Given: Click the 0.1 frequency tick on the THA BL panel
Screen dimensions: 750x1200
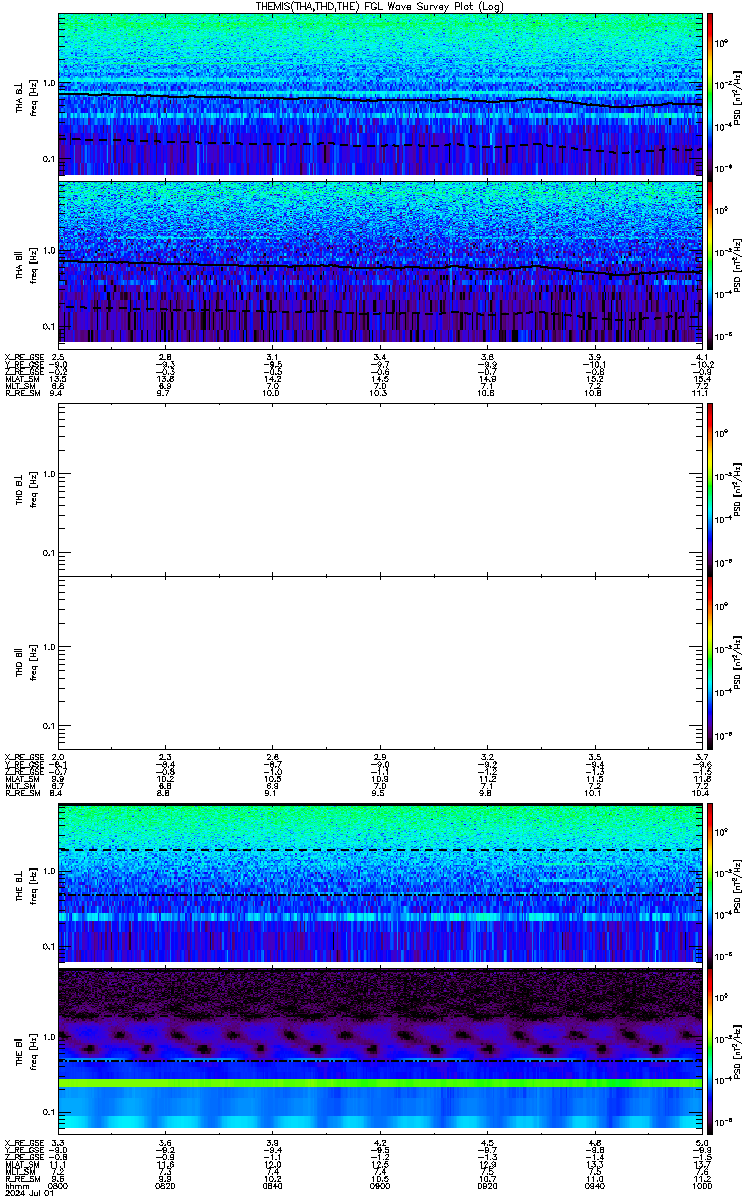Looking at the screenshot, I should [49, 159].
